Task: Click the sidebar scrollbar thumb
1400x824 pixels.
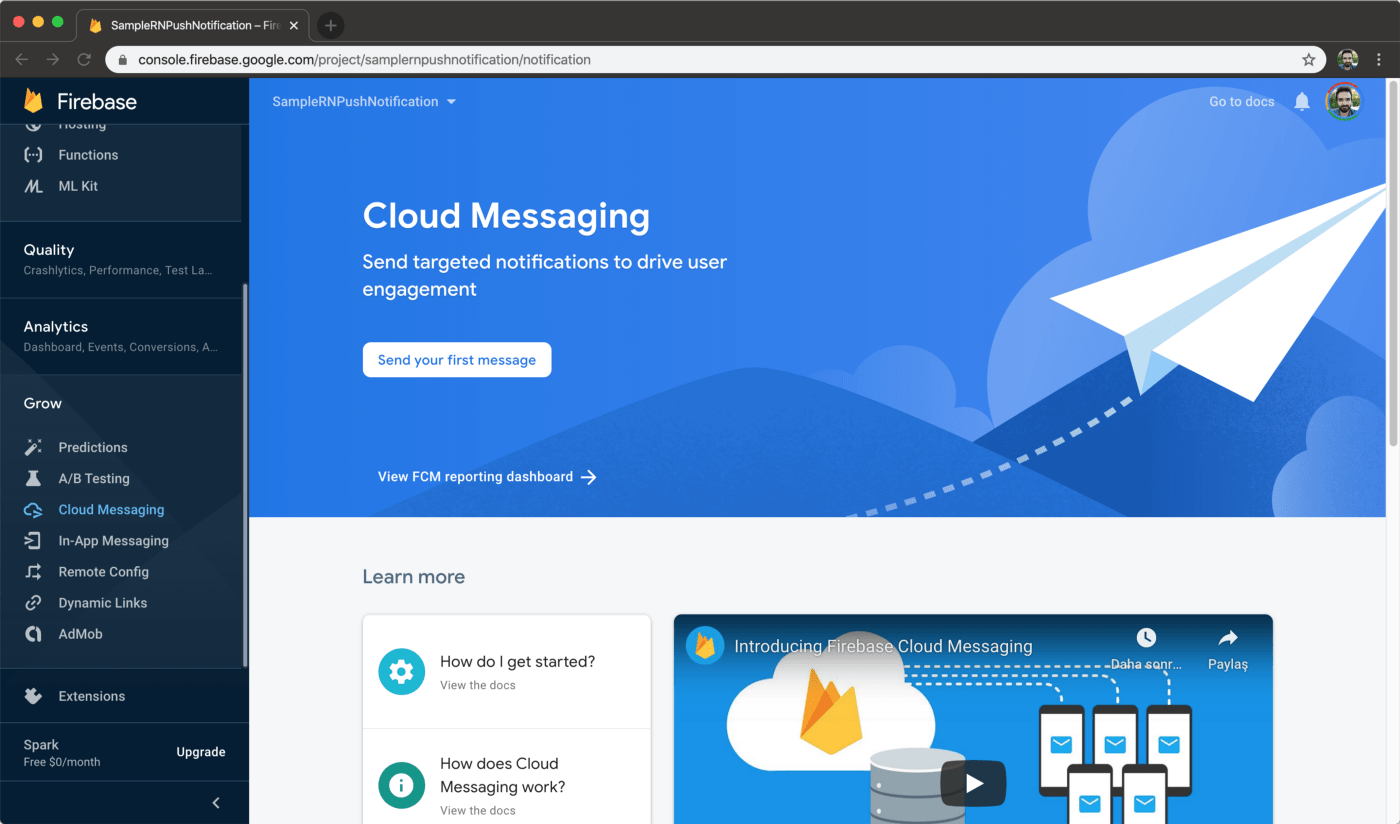Action: click(245, 475)
